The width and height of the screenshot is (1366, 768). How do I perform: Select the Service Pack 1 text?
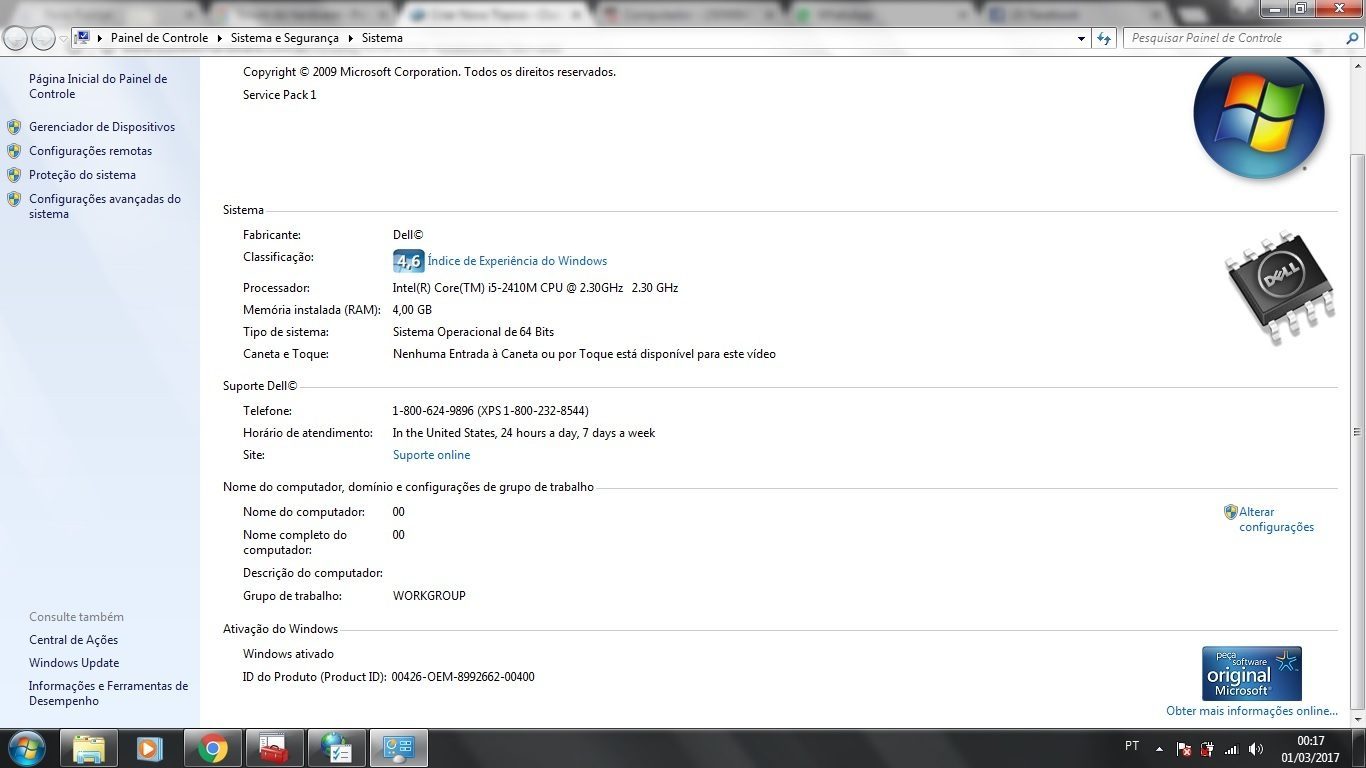pyautogui.click(x=279, y=95)
